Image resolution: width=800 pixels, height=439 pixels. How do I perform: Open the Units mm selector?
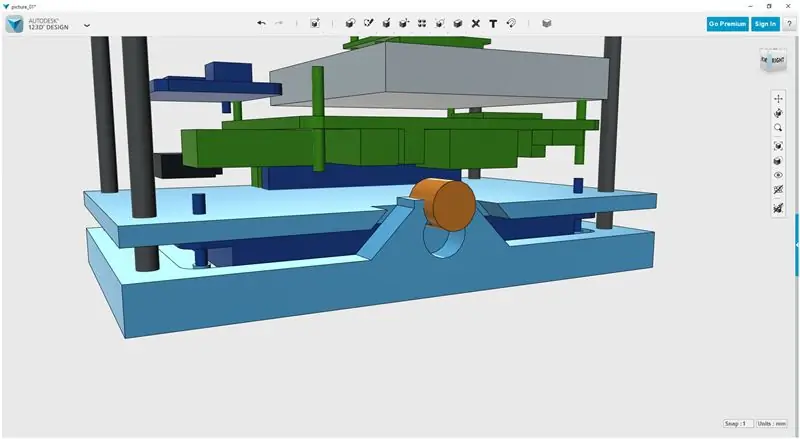[771, 424]
